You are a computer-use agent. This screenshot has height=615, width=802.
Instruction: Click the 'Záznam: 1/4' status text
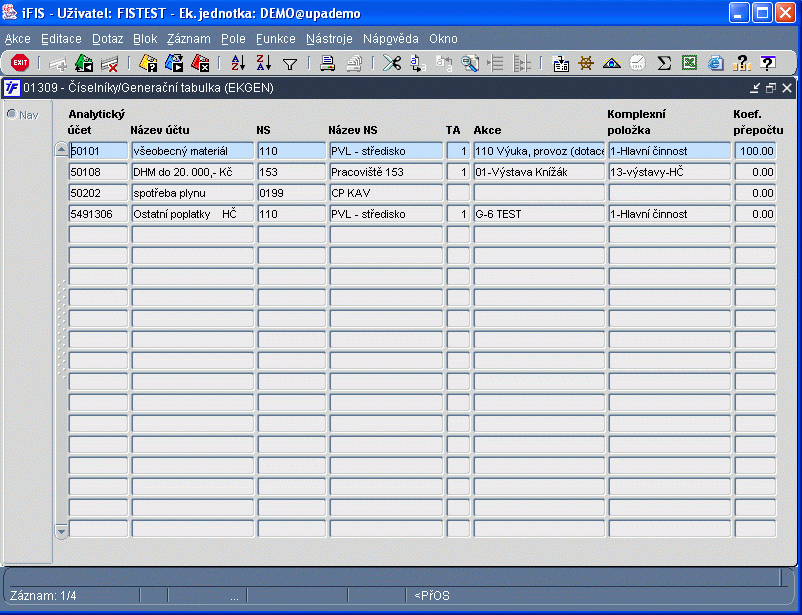click(x=43, y=596)
